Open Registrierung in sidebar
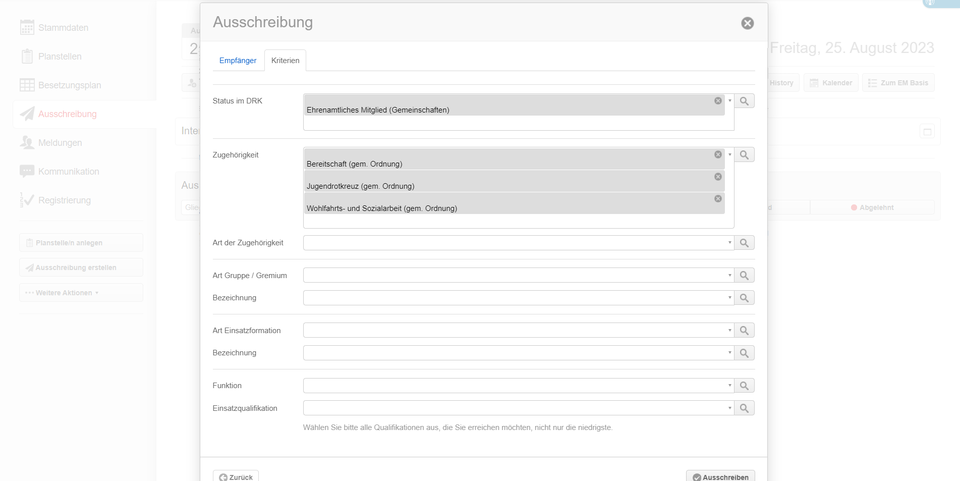Screen dimensions: 960x481 [x=64, y=200]
